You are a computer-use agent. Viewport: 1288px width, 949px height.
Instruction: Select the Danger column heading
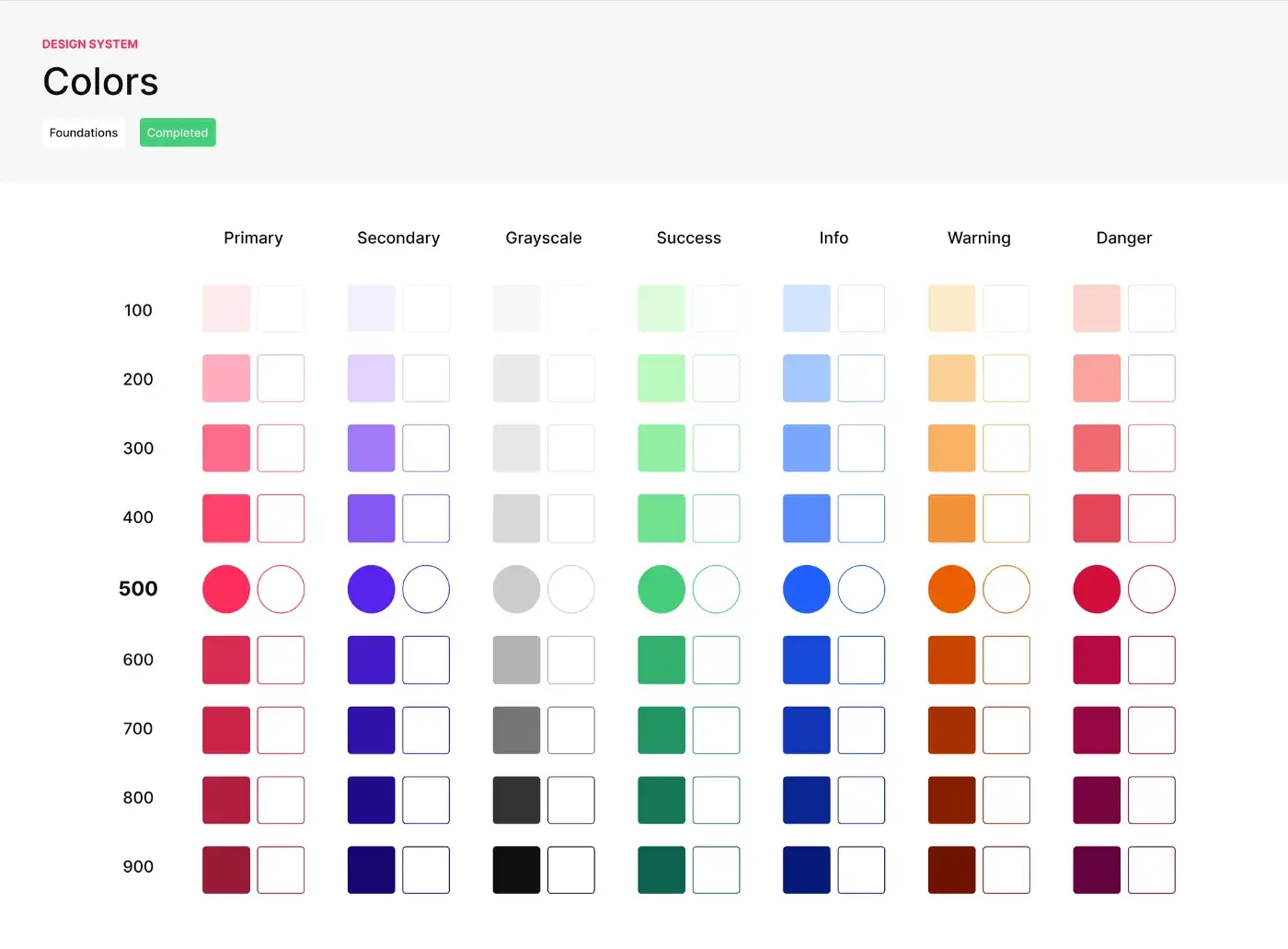pos(1124,237)
